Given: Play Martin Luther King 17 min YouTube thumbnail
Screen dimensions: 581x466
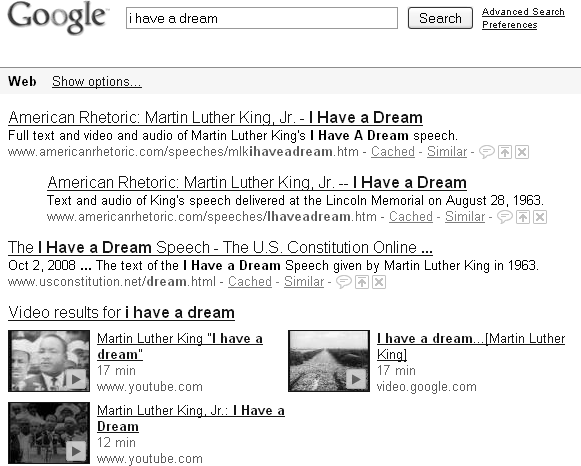Looking at the screenshot, I should (x=49, y=361).
